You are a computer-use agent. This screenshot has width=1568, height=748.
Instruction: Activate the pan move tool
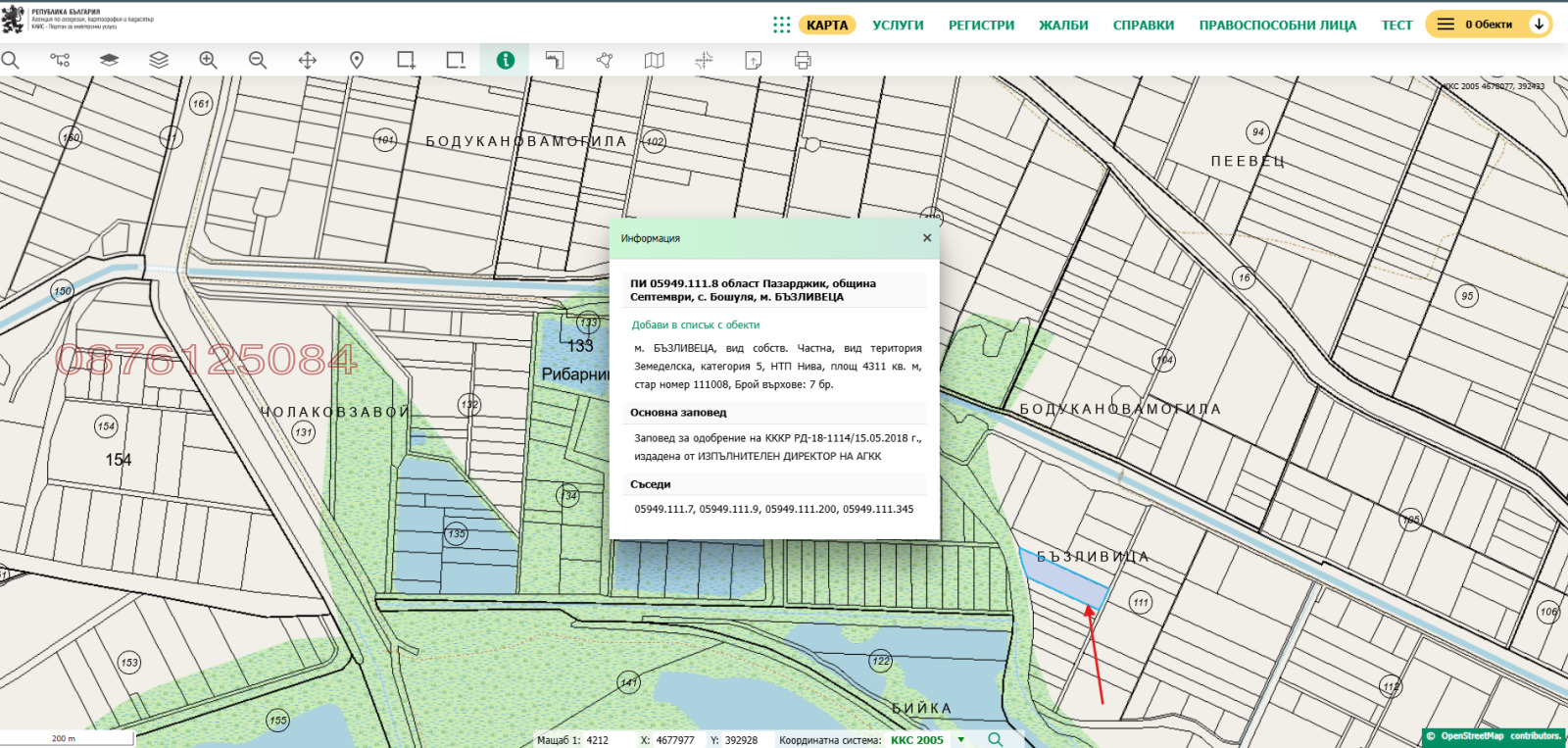[308, 60]
